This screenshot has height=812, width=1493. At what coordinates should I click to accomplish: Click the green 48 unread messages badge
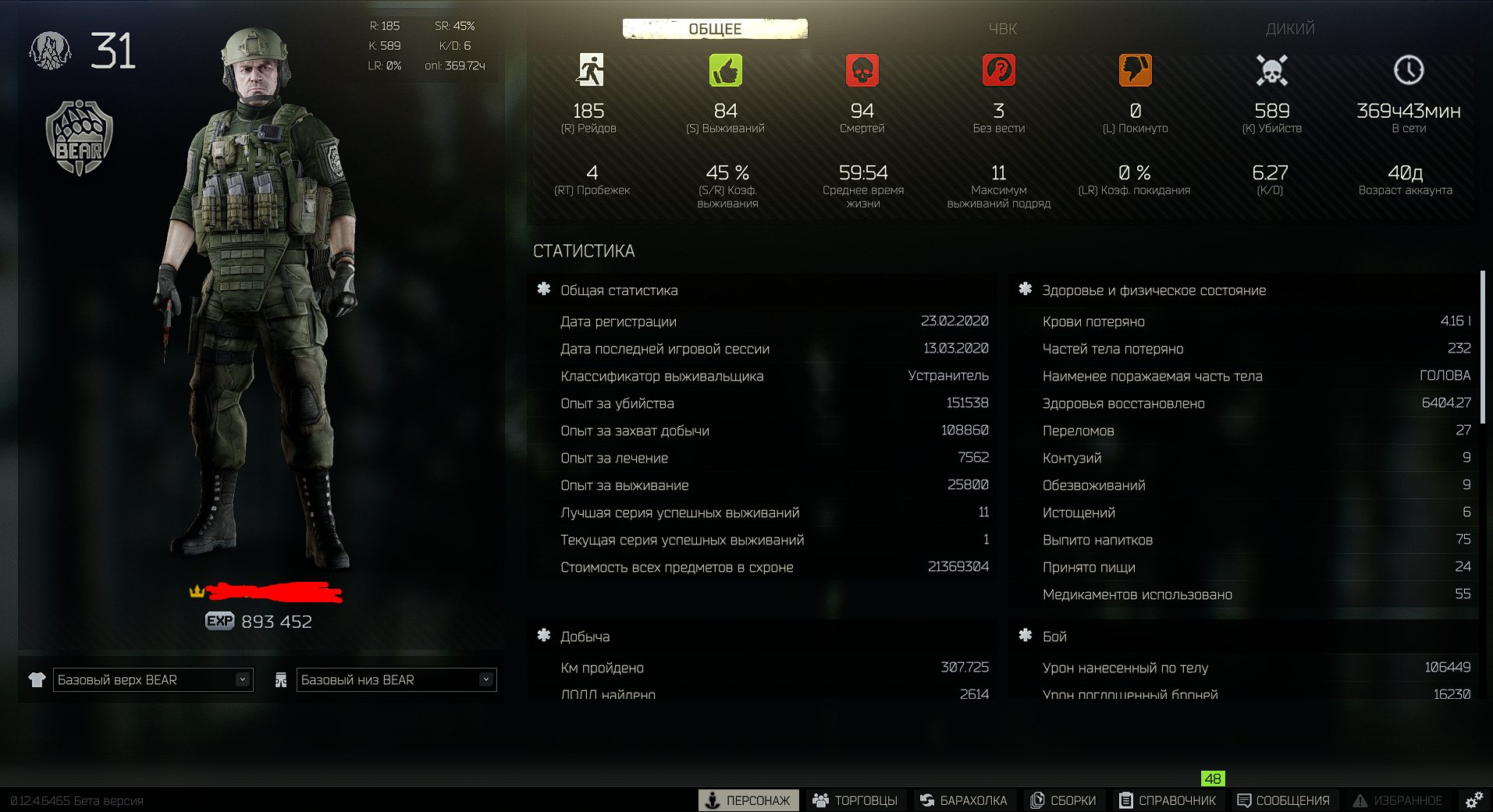click(x=1213, y=778)
